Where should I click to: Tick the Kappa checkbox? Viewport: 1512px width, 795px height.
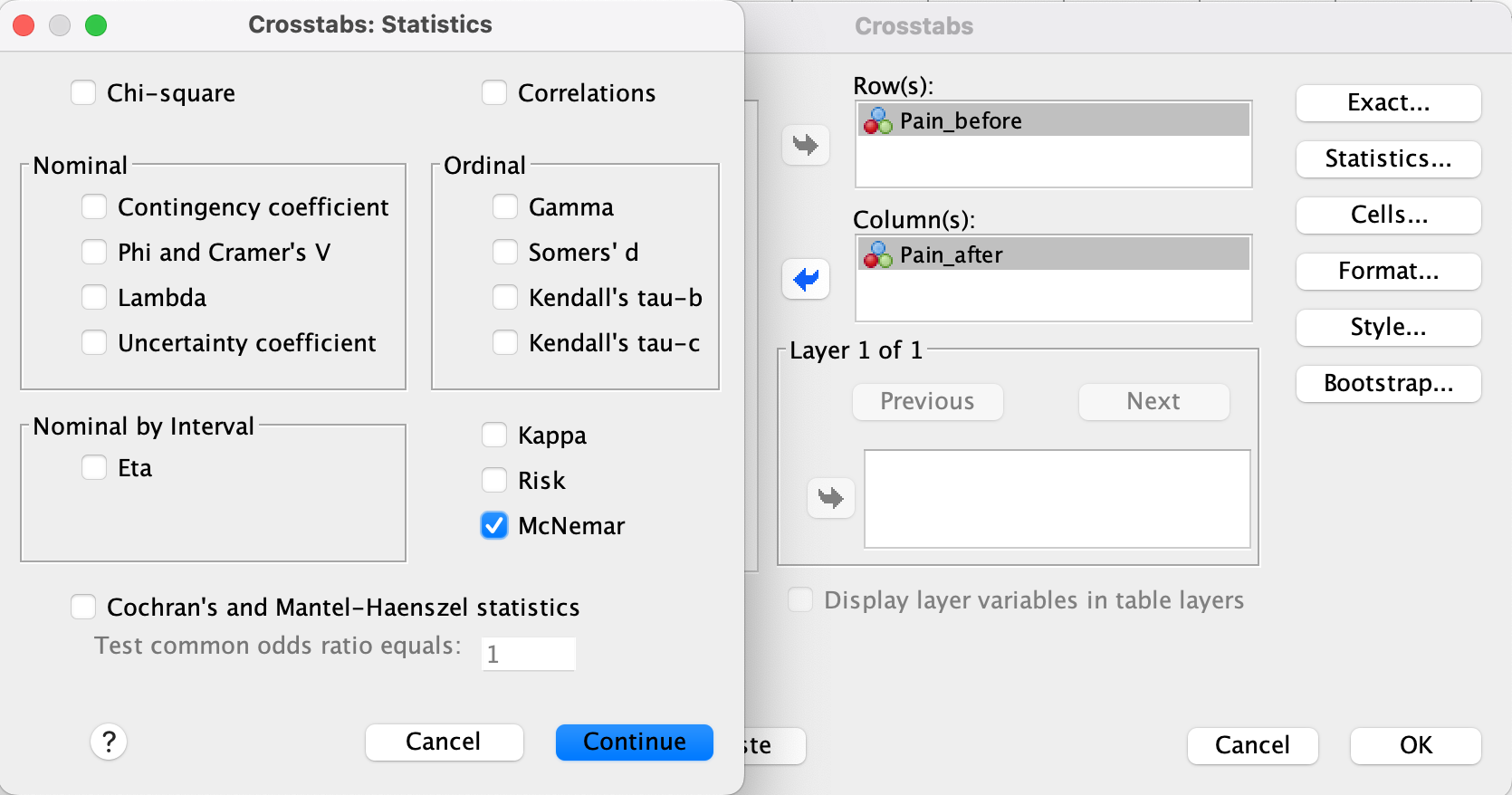tap(494, 435)
